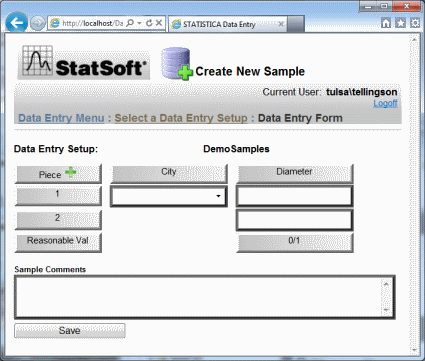This screenshot has height=361, width=425.
Task: Click the Create New Sample database icon
Action: coord(177,64)
